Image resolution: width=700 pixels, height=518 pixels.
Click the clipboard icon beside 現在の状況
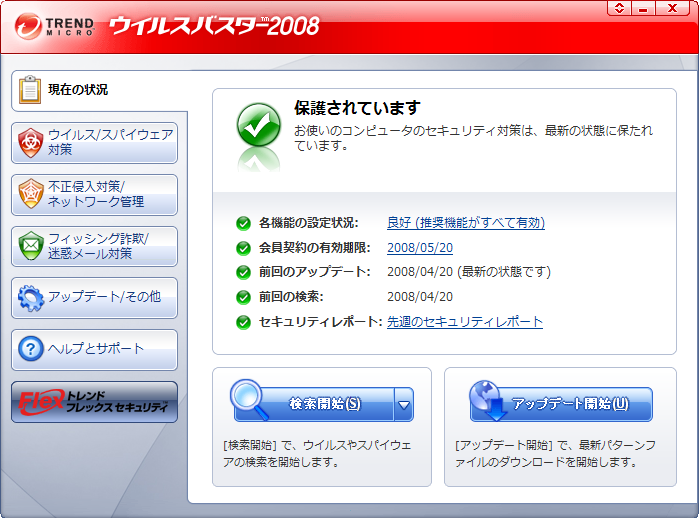pyautogui.click(x=30, y=90)
